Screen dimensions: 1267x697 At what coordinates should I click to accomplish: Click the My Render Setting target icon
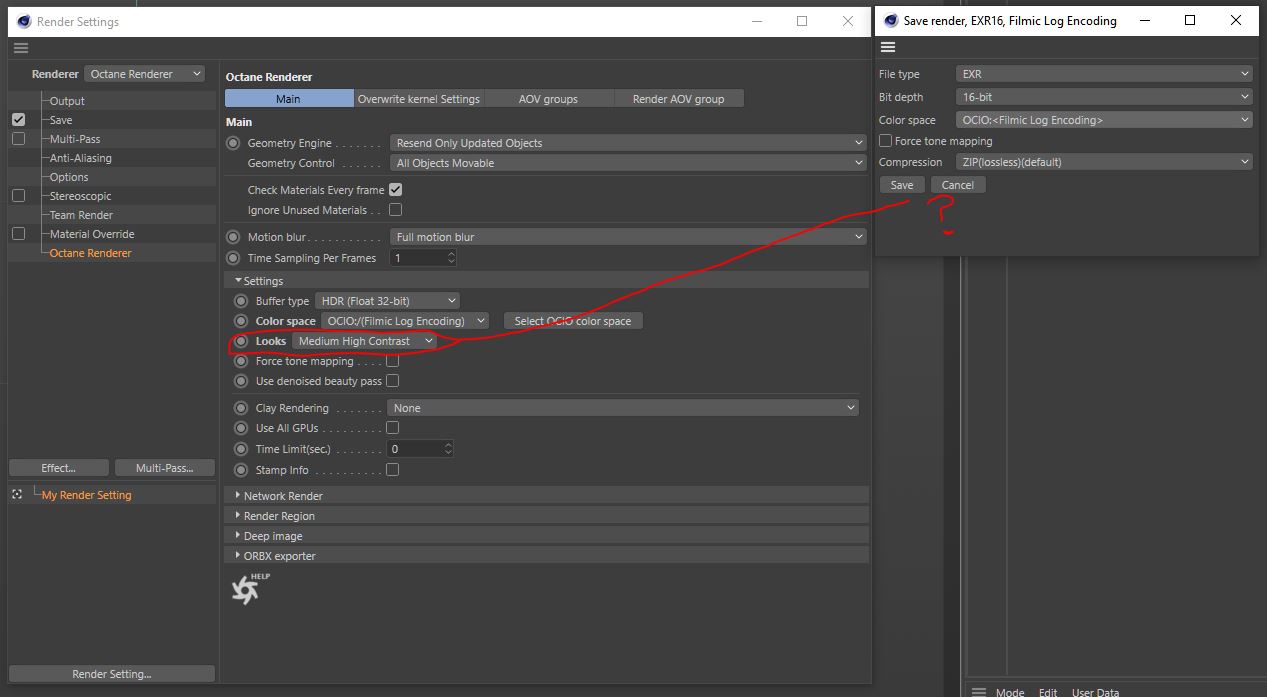point(16,495)
